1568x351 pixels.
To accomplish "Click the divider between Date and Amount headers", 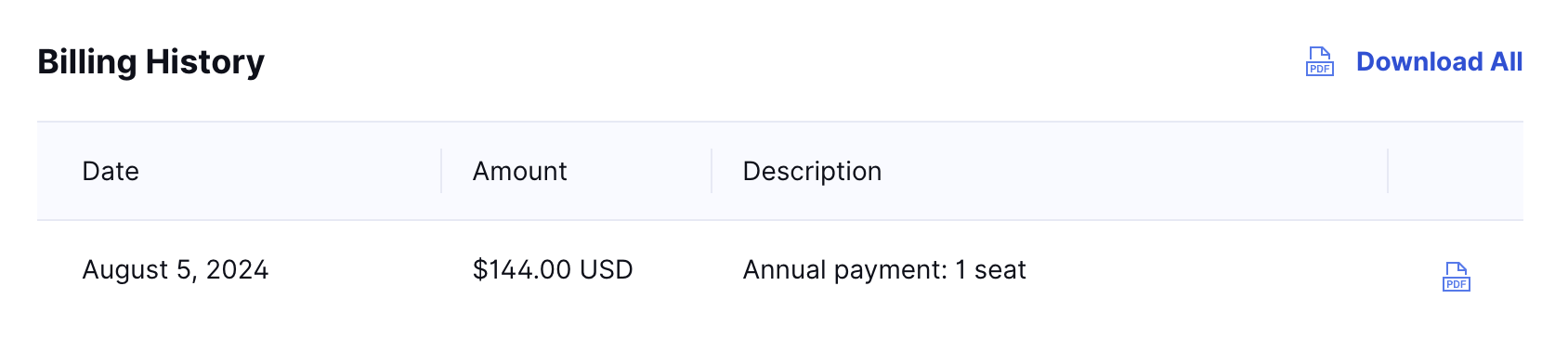I will [441, 171].
